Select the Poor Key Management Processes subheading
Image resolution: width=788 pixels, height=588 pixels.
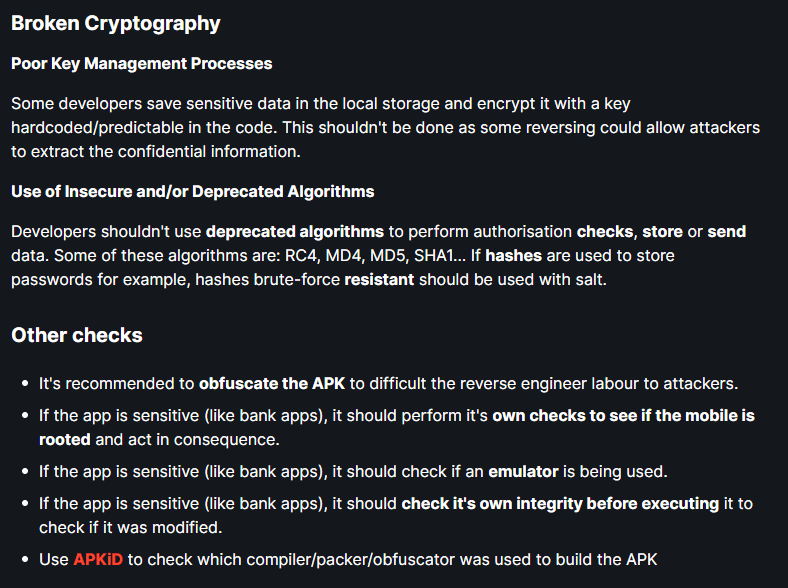(142, 63)
